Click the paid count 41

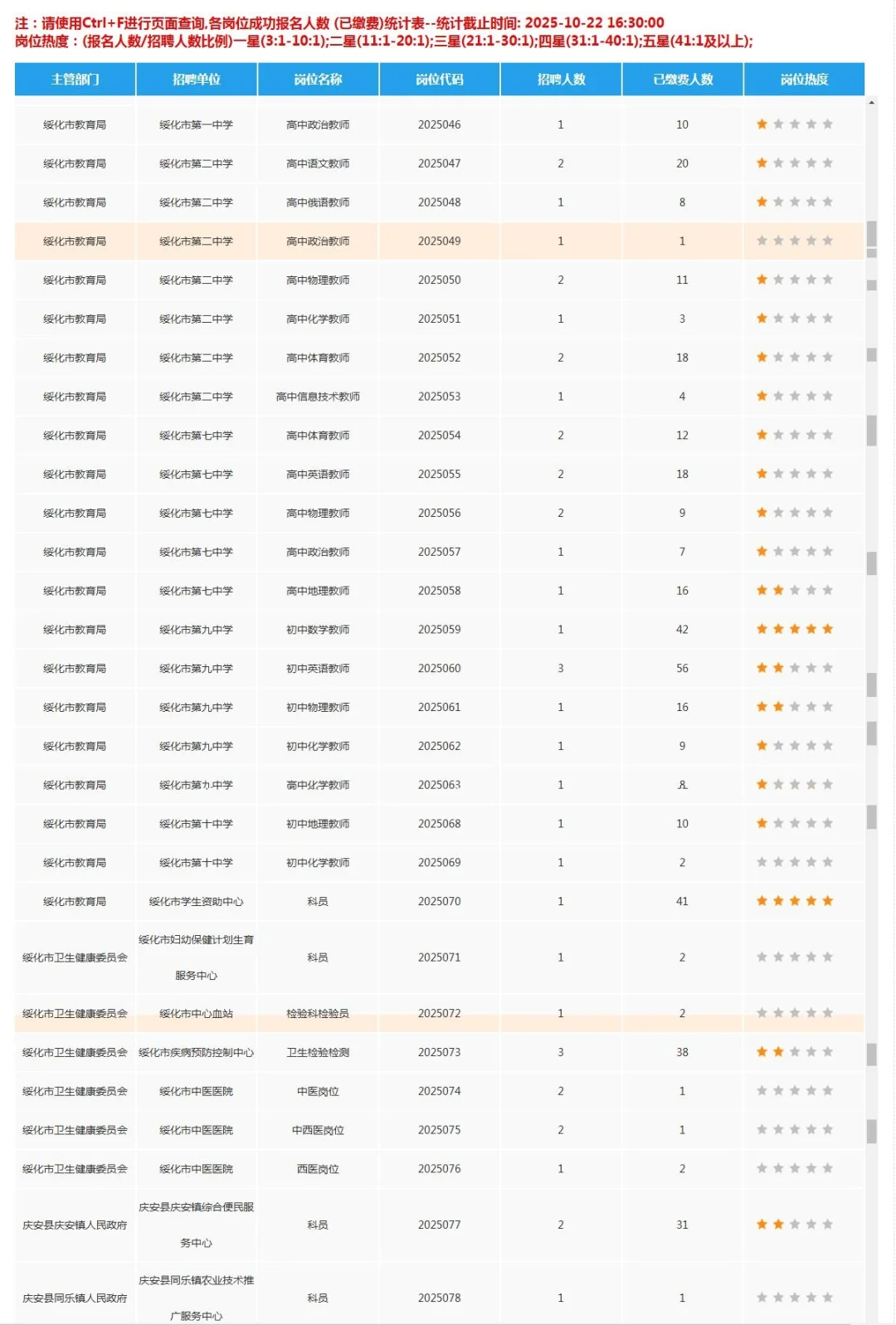[x=682, y=901]
